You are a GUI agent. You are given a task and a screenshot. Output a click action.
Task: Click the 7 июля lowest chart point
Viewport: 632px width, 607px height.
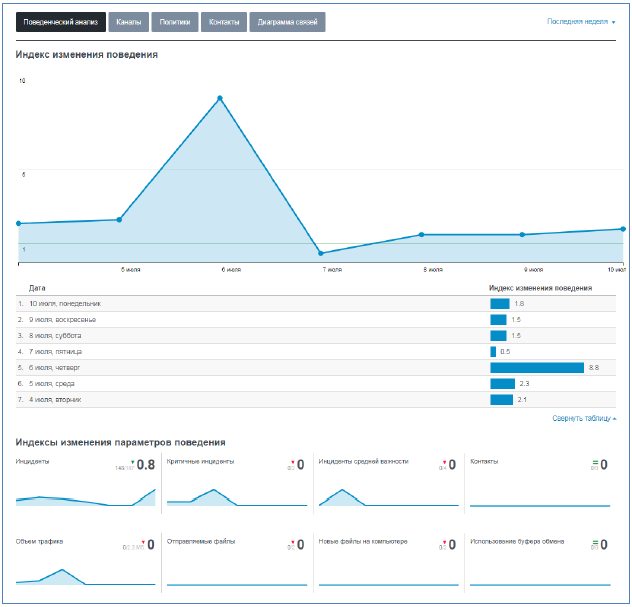321,253
